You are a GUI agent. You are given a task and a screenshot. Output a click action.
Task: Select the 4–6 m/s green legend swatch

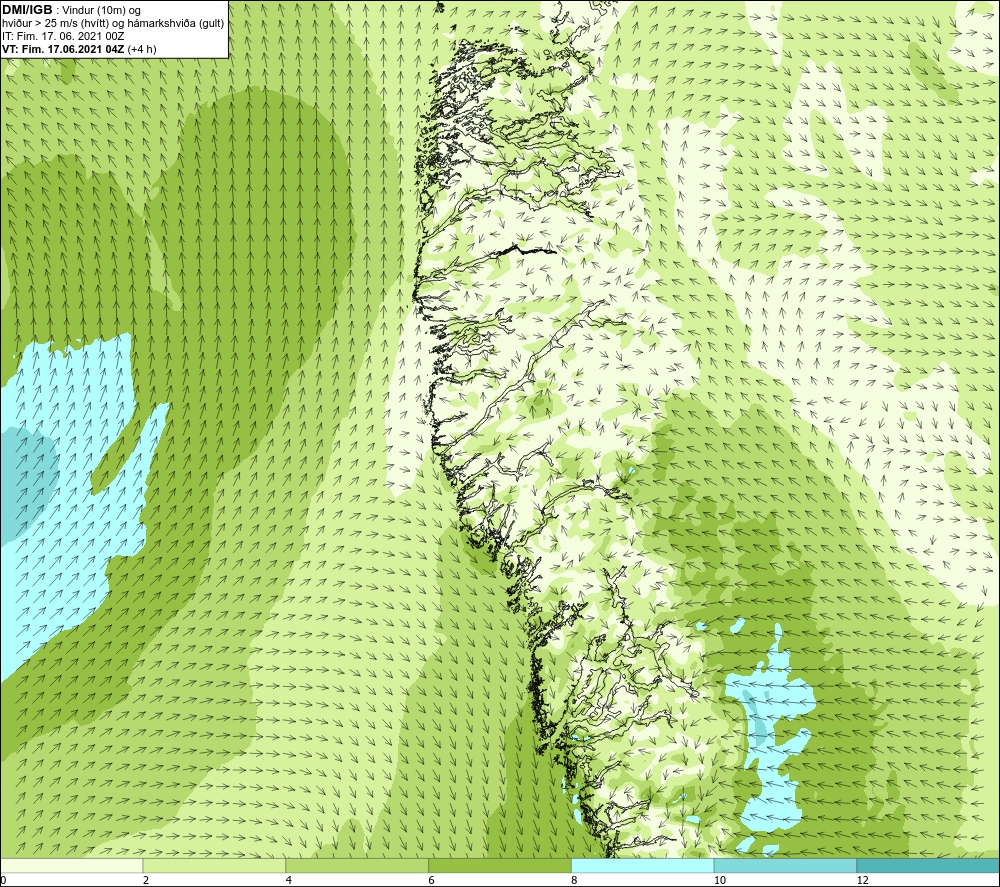click(x=357, y=865)
